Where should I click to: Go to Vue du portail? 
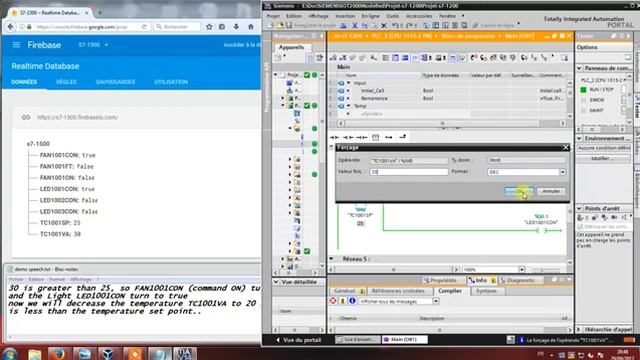click(x=298, y=340)
